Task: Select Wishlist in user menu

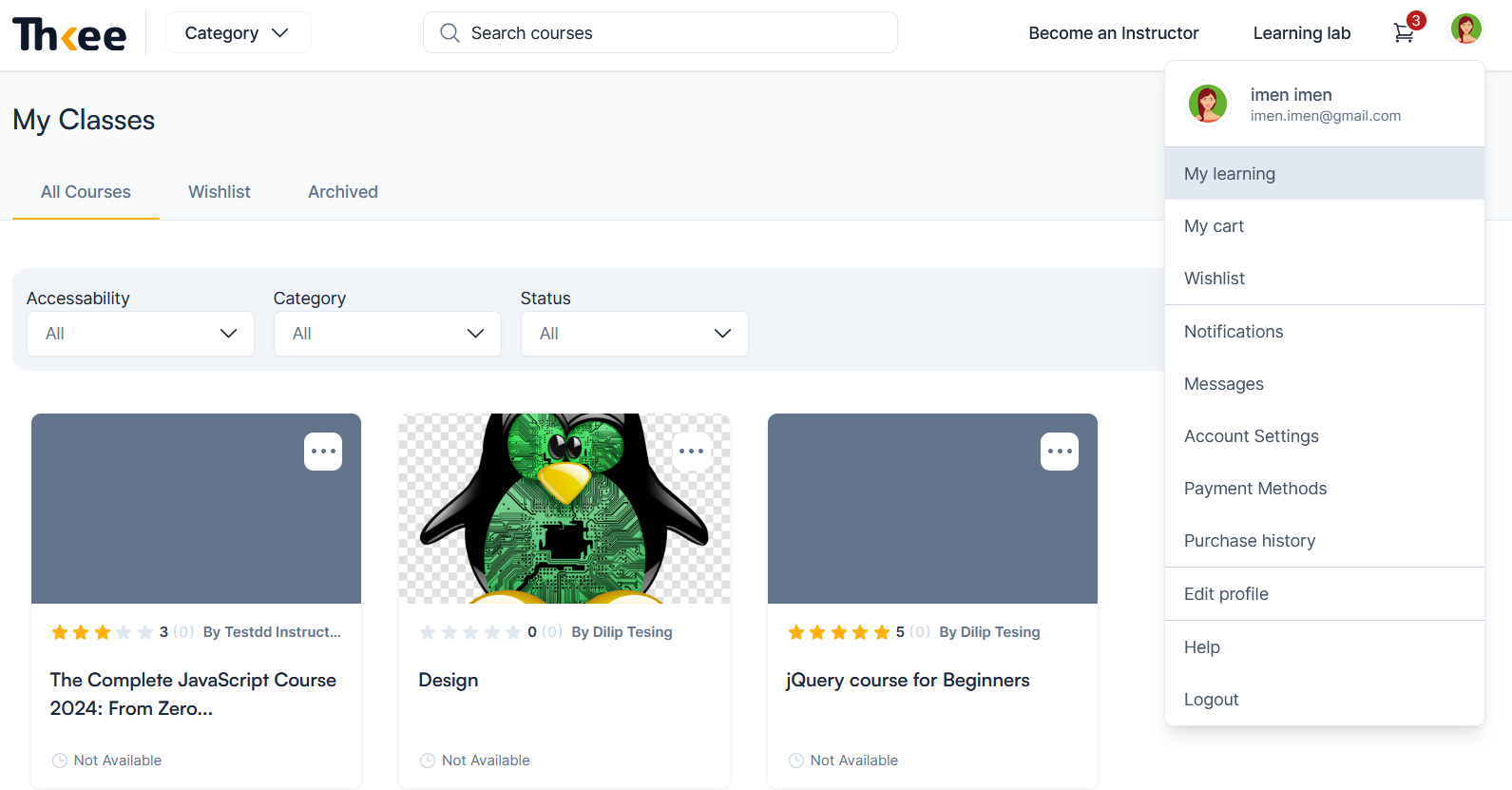Action: tap(1325, 278)
